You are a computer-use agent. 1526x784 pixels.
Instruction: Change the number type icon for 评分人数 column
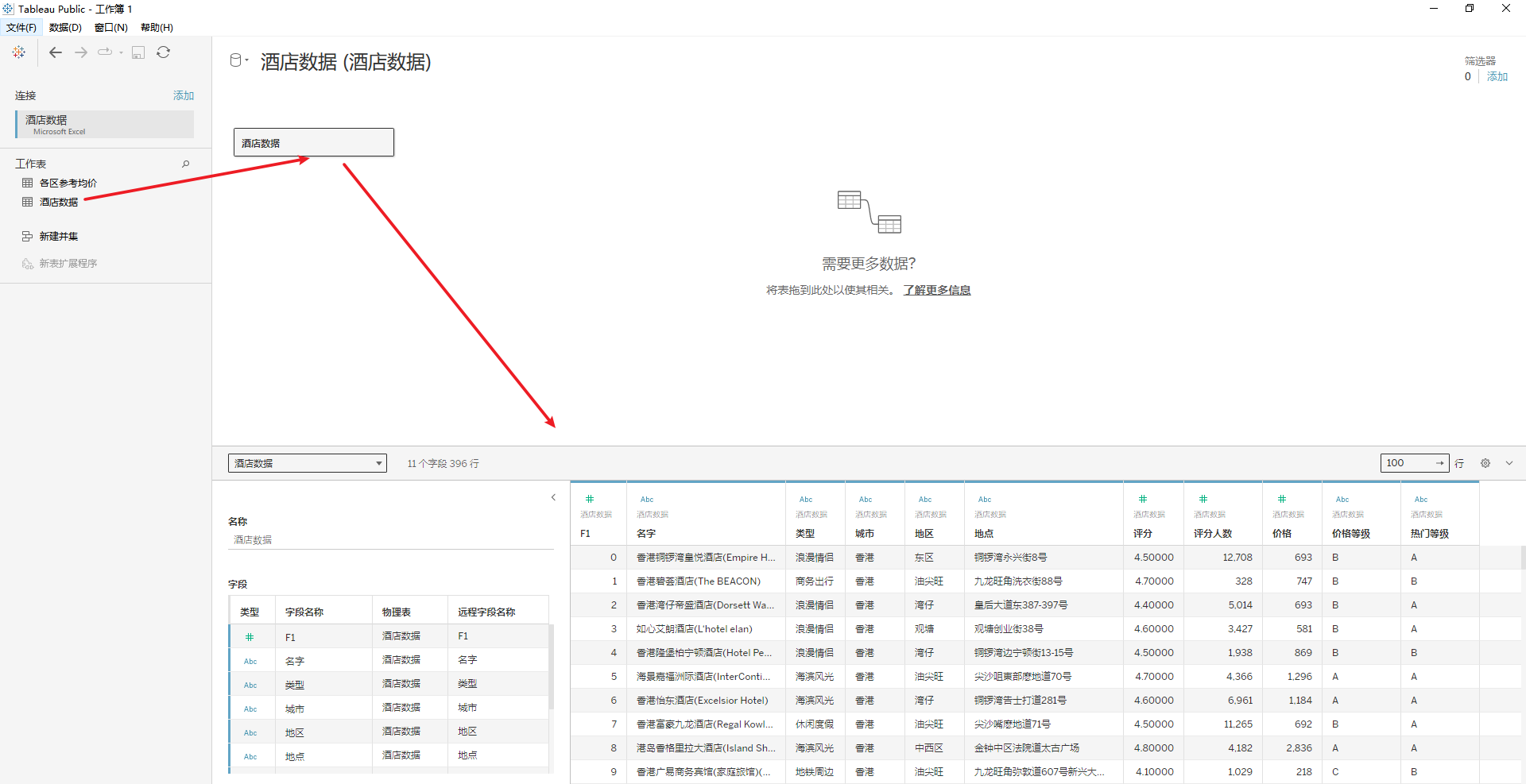click(x=1203, y=499)
